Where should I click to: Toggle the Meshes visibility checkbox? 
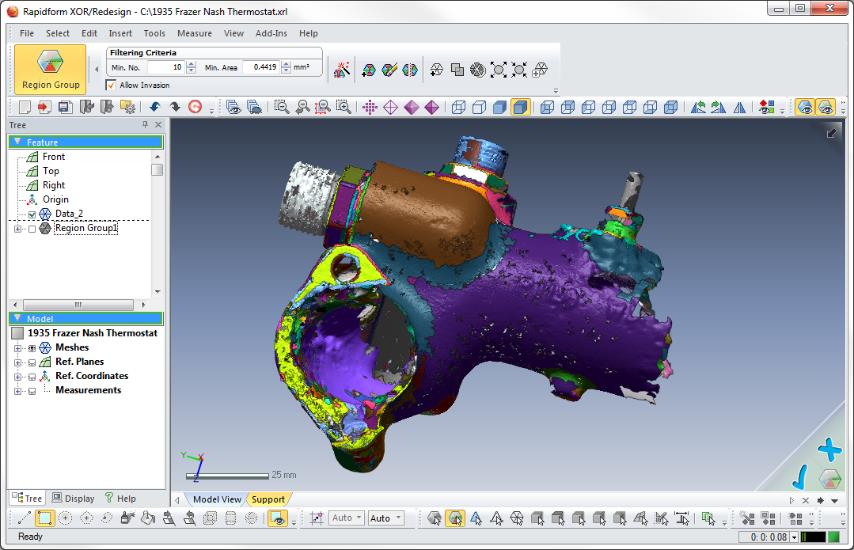tap(32, 348)
